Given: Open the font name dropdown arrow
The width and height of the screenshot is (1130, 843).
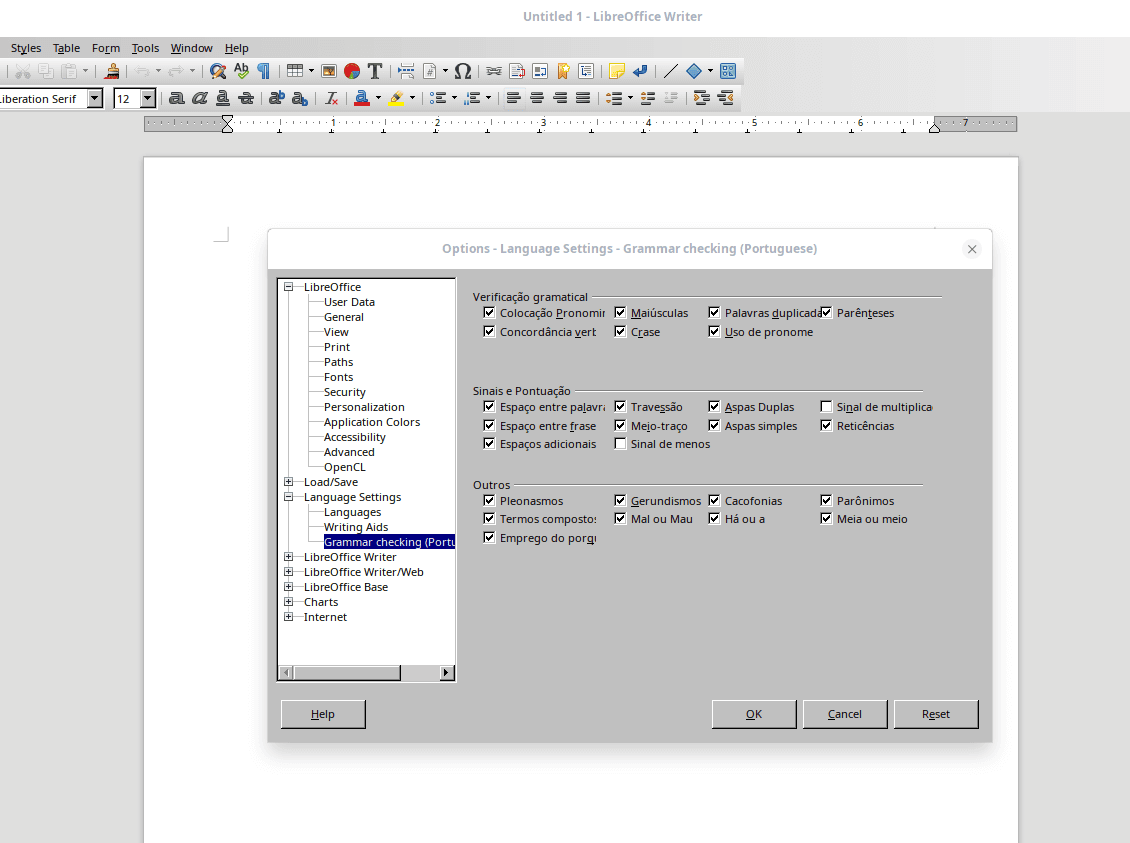Looking at the screenshot, I should [x=95, y=98].
